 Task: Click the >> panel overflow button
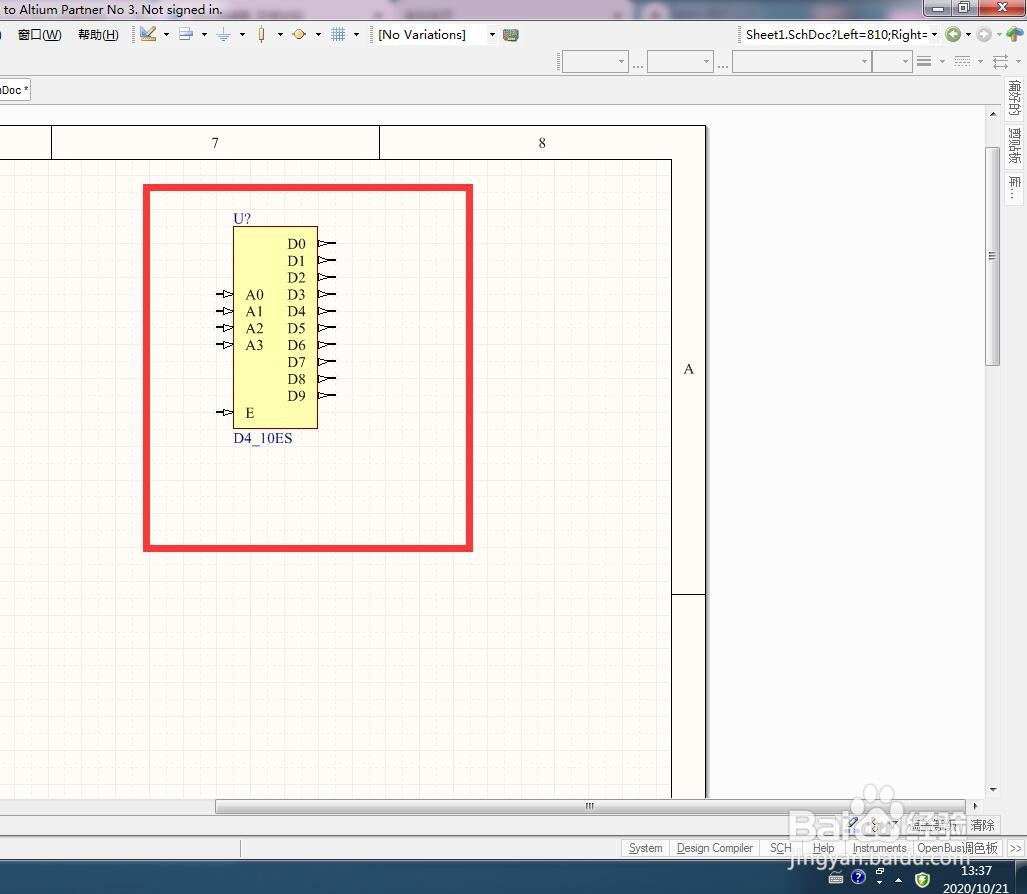[1015, 848]
